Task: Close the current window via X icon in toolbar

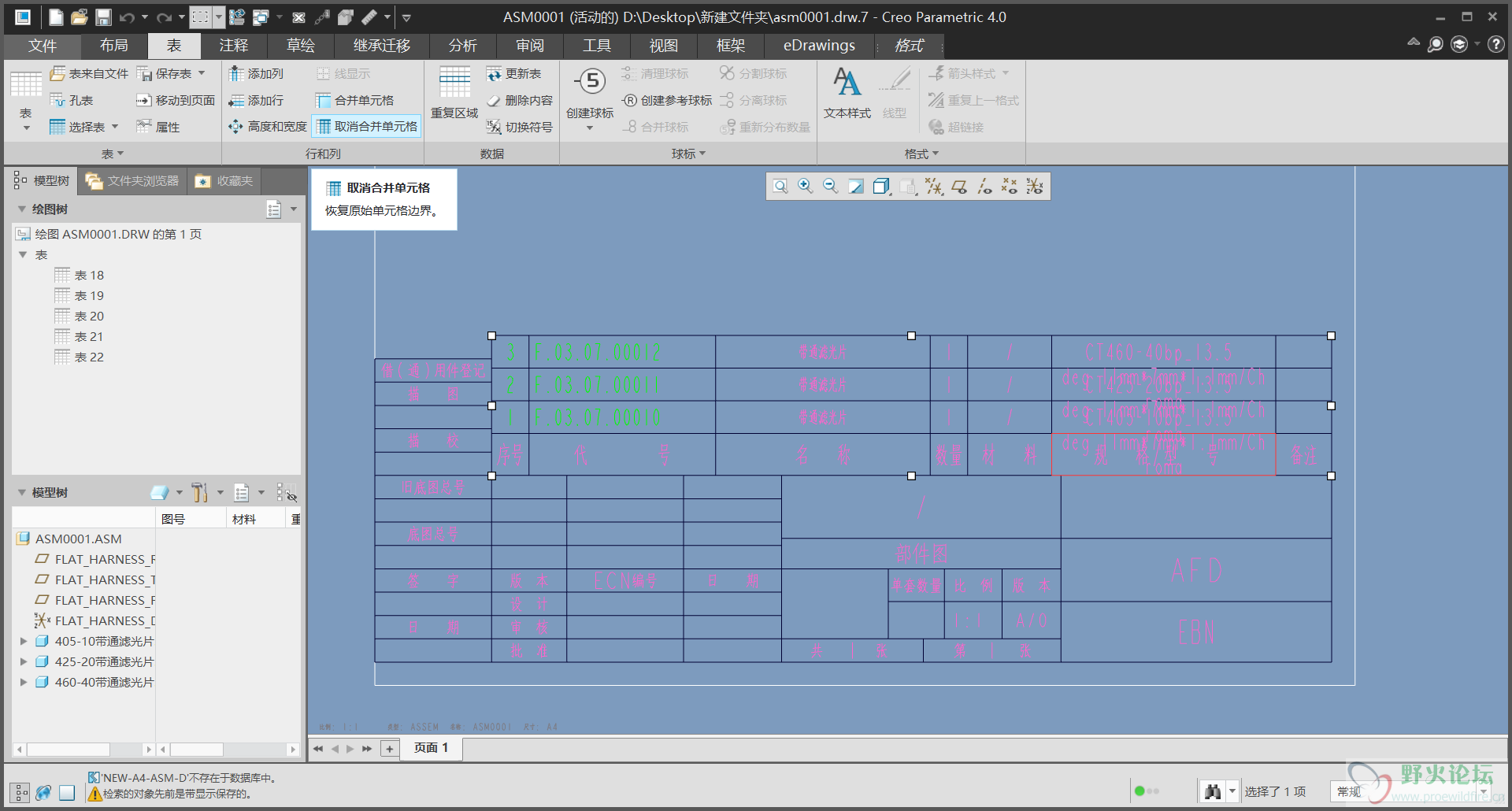Action: point(299,17)
